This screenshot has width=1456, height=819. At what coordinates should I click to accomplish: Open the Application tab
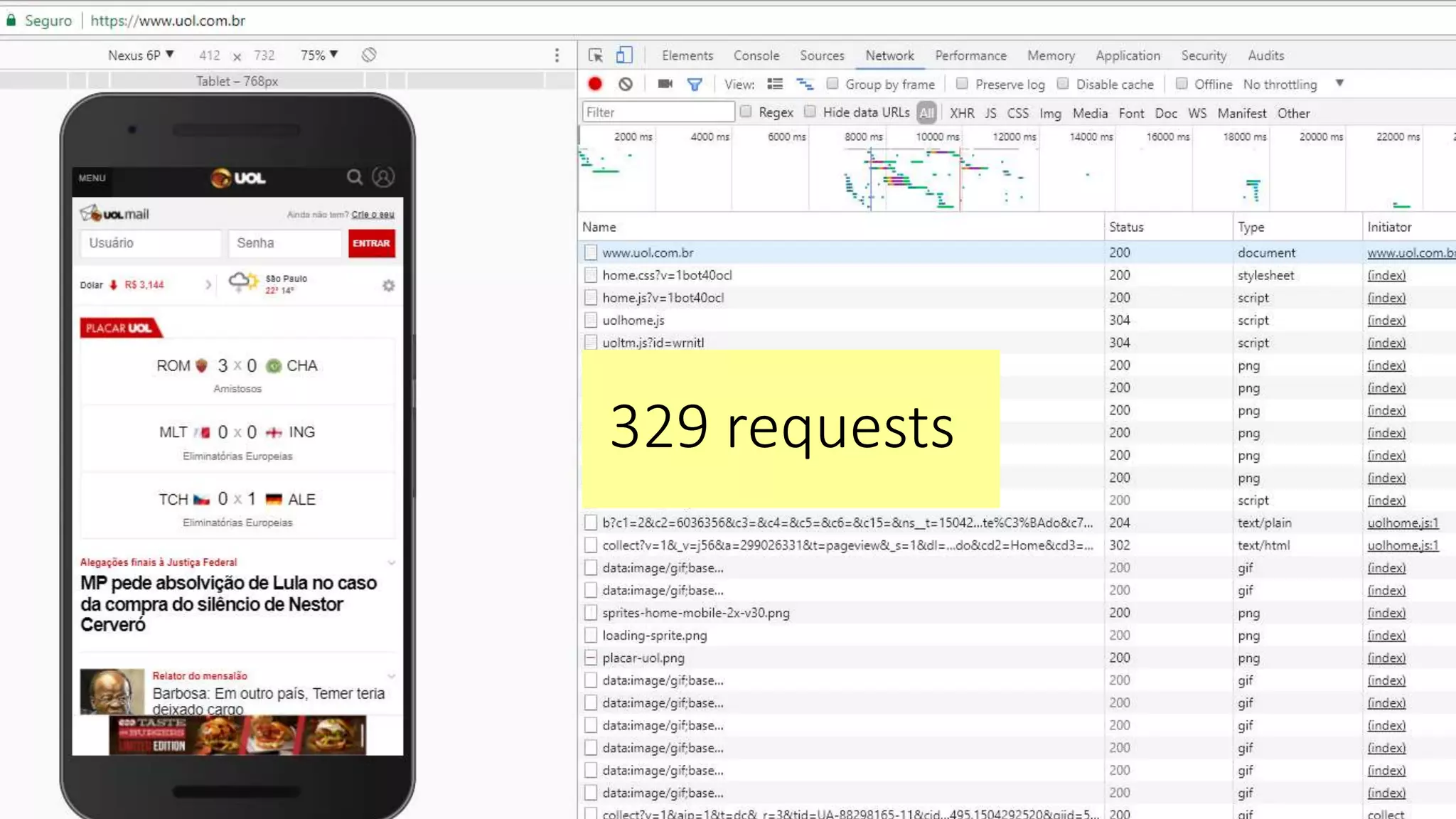(1128, 55)
